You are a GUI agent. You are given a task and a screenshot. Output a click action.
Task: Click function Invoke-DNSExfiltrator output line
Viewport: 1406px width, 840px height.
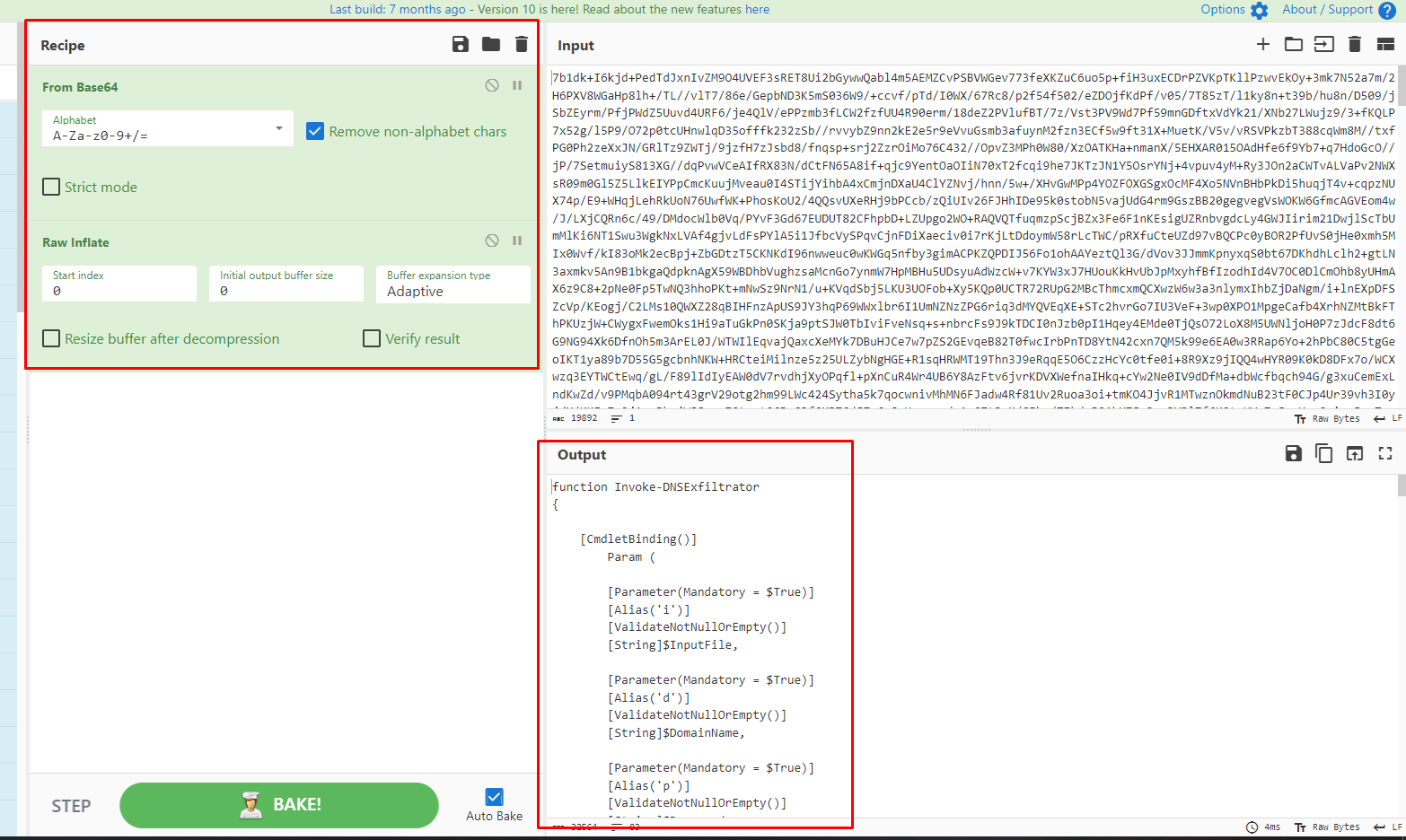click(655, 486)
